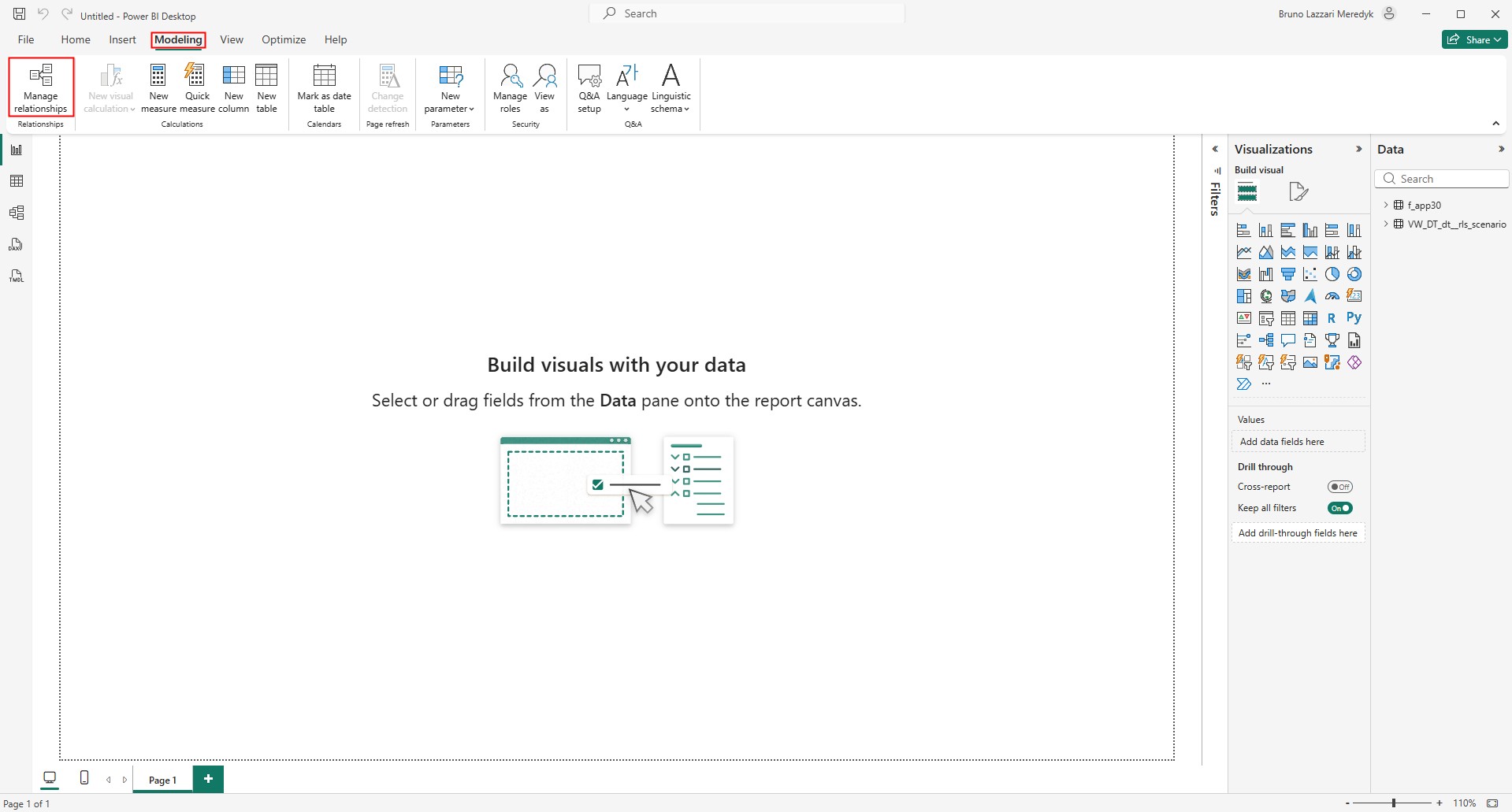Click Fit to page icon
The height and width of the screenshot is (812, 1512).
(1492, 803)
